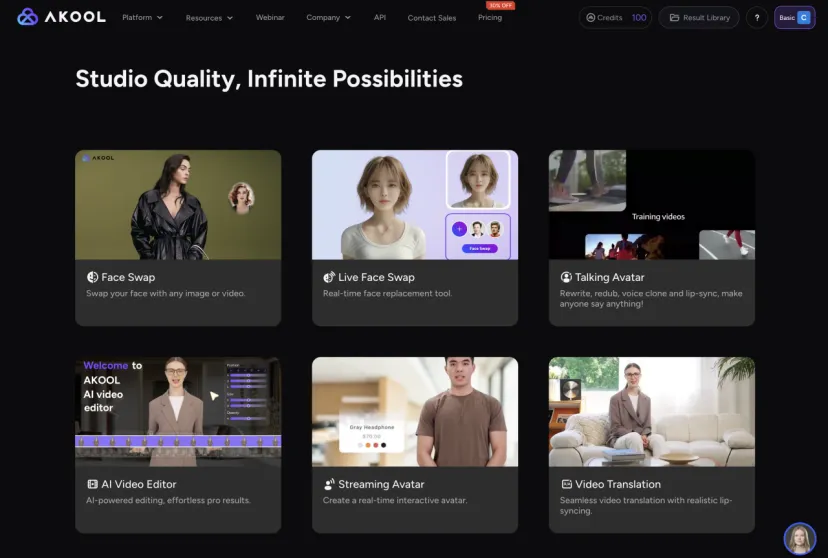Click the 'Studio Quality, Infinite Possibilities' heading
The width and height of the screenshot is (828, 558).
click(x=269, y=79)
